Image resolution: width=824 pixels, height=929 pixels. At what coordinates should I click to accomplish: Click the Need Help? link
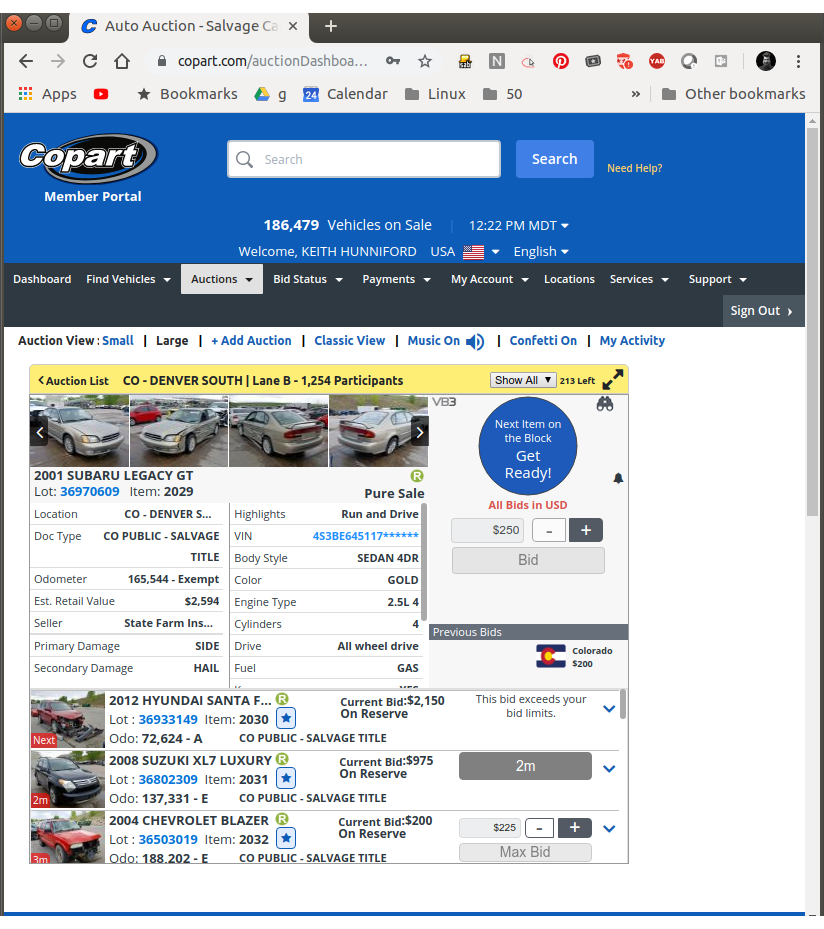tap(634, 168)
